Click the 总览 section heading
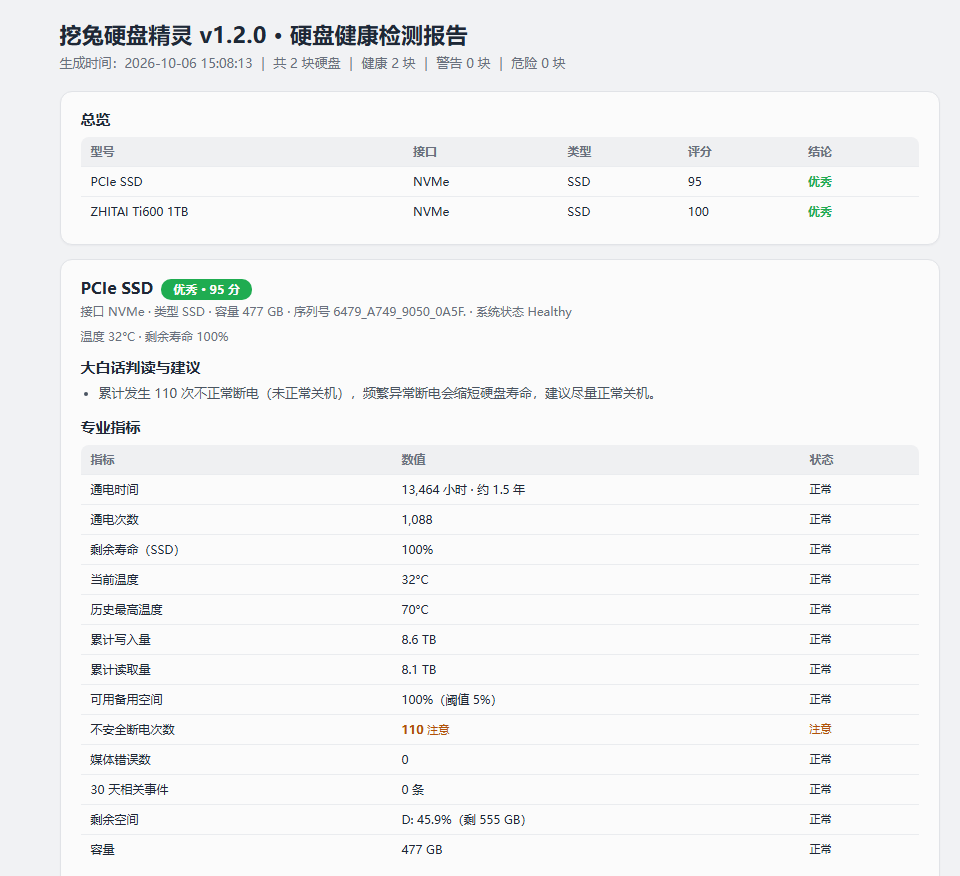This screenshot has width=960, height=876. pyautogui.click(x=95, y=119)
